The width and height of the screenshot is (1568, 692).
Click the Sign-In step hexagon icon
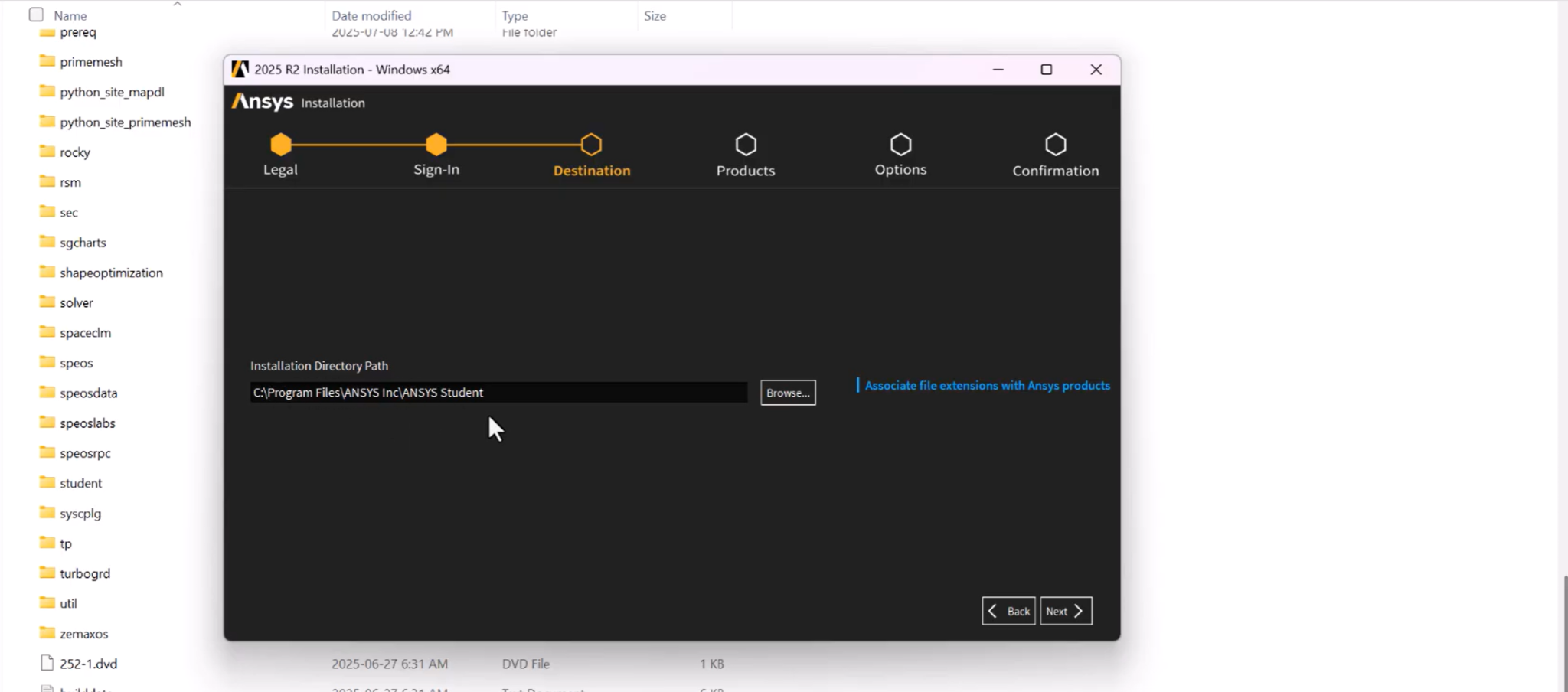[436, 145]
